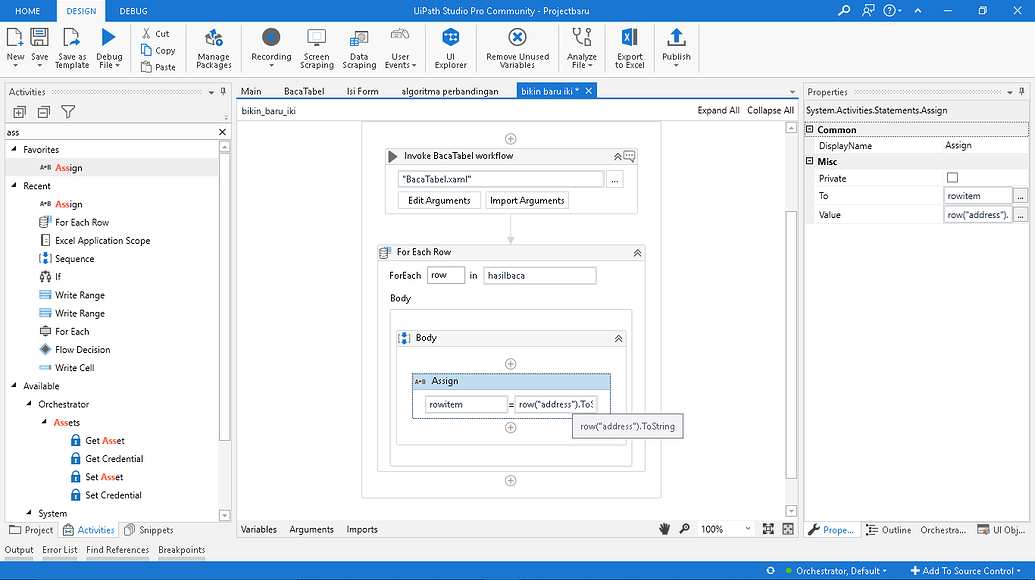Screen dimensions: 1035x580
Task: Run Debug File play icon
Action: 109,38
